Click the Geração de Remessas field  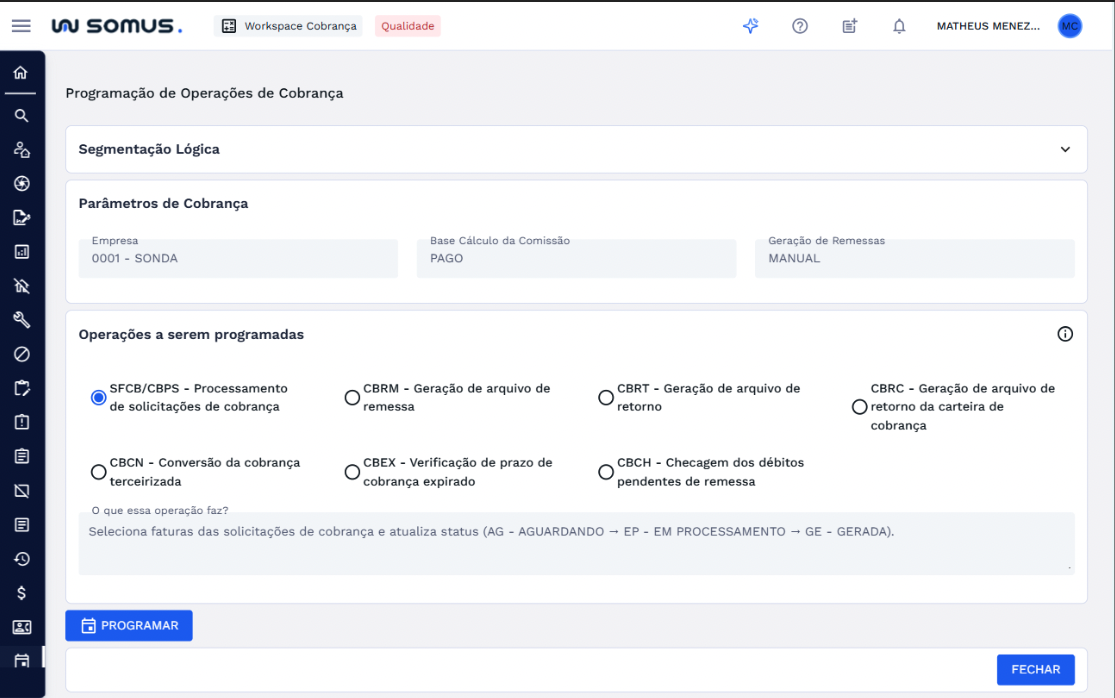click(914, 258)
